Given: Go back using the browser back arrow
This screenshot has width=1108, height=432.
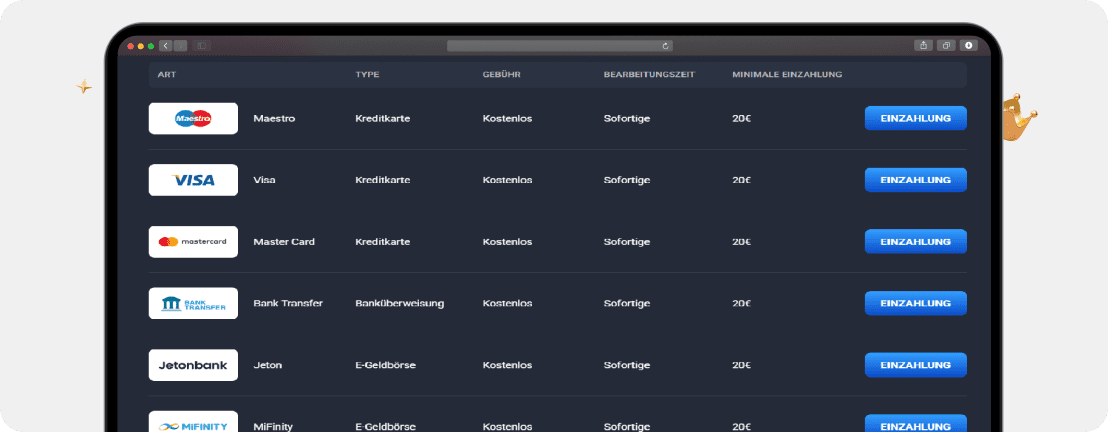Looking at the screenshot, I should (166, 45).
